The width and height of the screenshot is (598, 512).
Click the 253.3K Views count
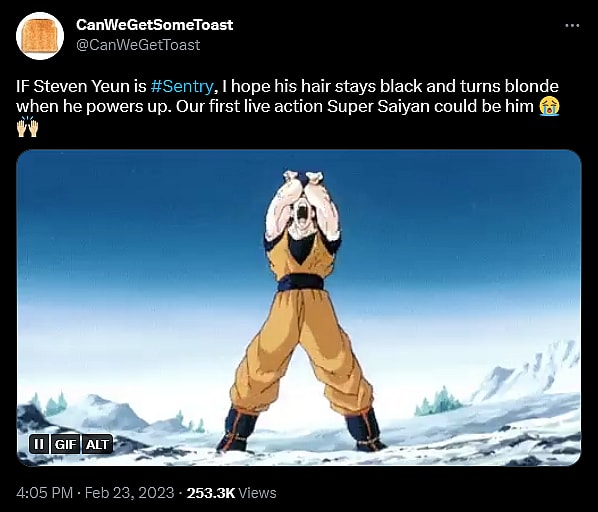coord(231,493)
